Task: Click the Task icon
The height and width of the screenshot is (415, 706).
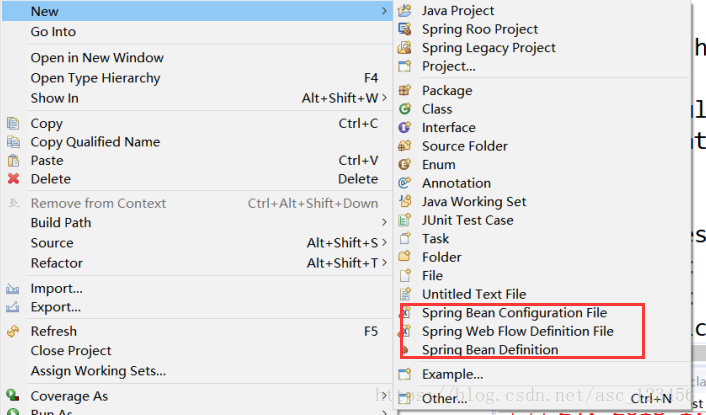Action: coord(405,238)
